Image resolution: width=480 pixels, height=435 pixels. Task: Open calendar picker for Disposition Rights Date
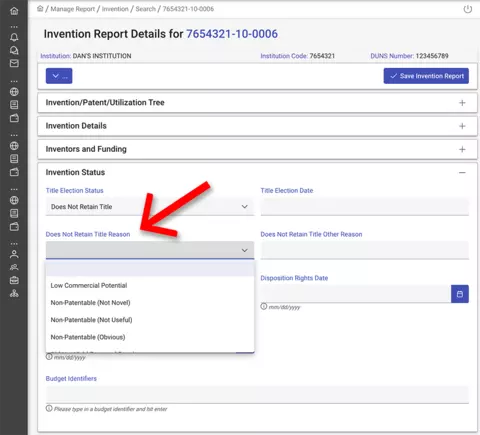(460, 294)
